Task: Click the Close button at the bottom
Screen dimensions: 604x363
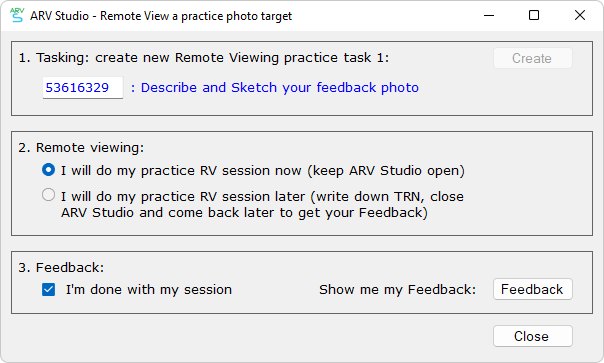Action: (x=533, y=336)
